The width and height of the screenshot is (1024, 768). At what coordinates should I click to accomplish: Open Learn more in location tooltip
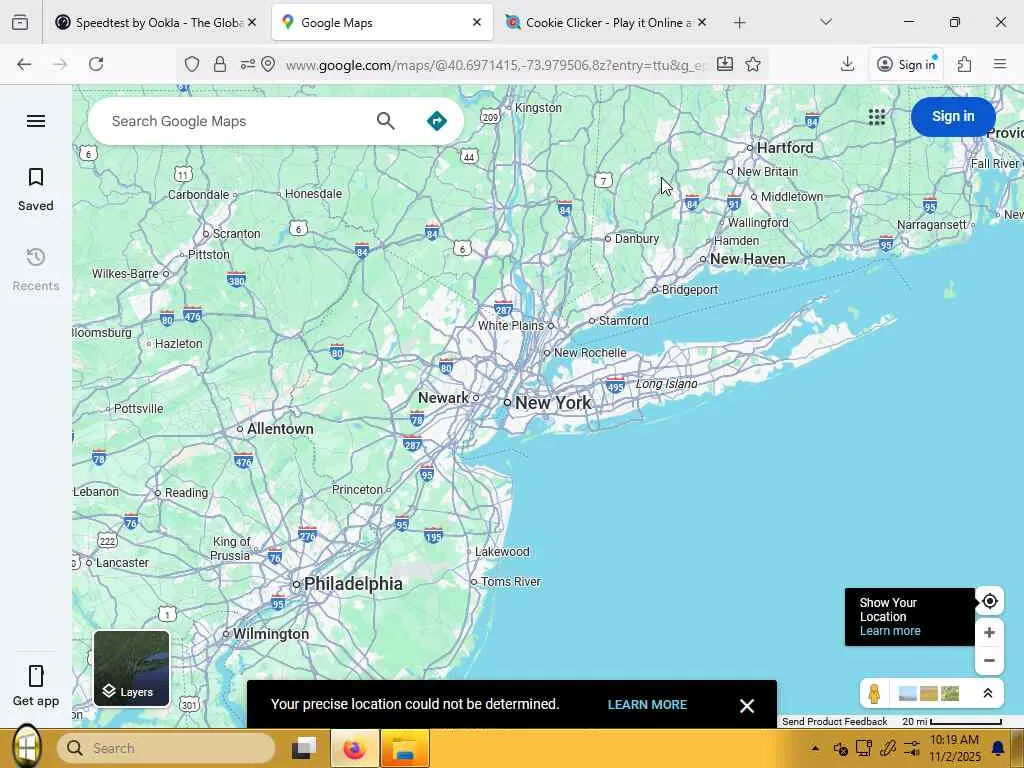click(889, 631)
